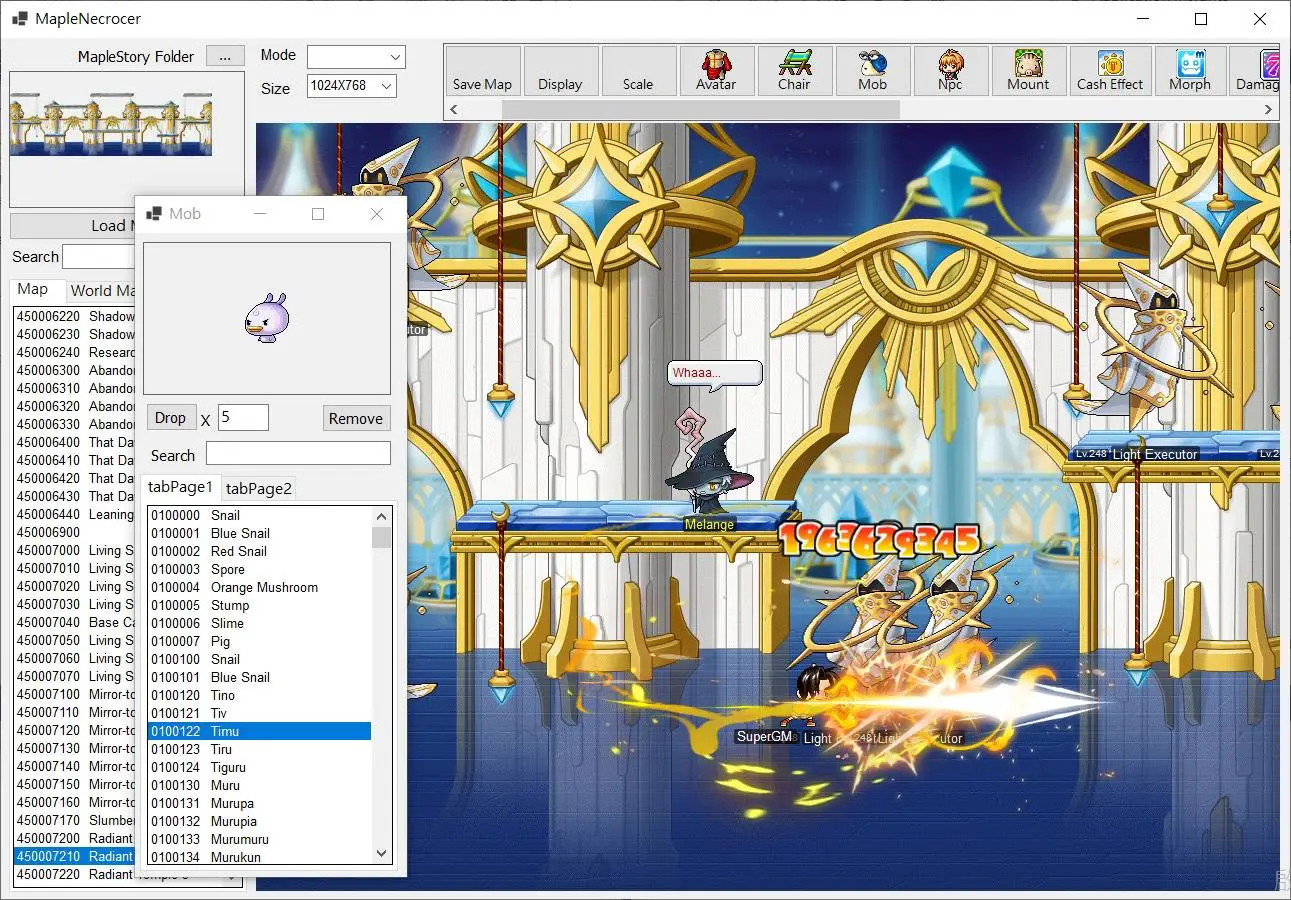This screenshot has width=1291, height=900.
Task: Select mob 0100121 Tiv
Action: click(259, 713)
